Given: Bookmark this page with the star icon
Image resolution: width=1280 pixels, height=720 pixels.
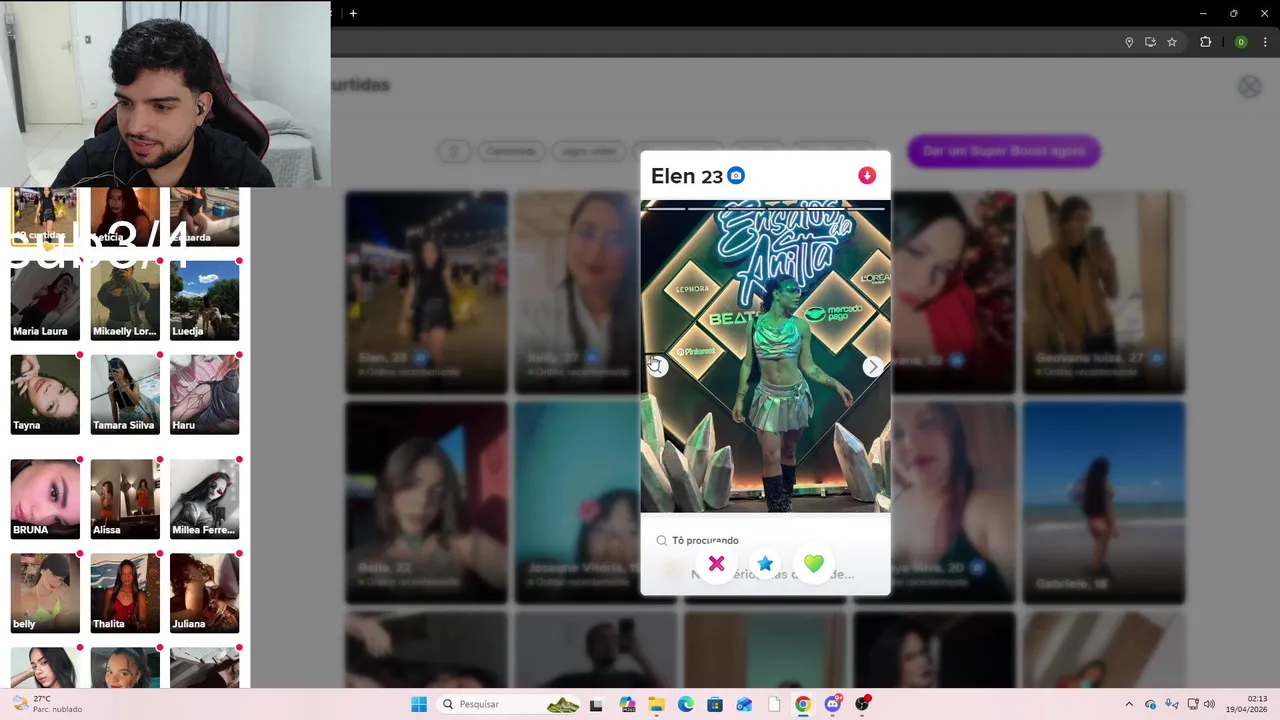Looking at the screenshot, I should pyautogui.click(x=1172, y=42).
